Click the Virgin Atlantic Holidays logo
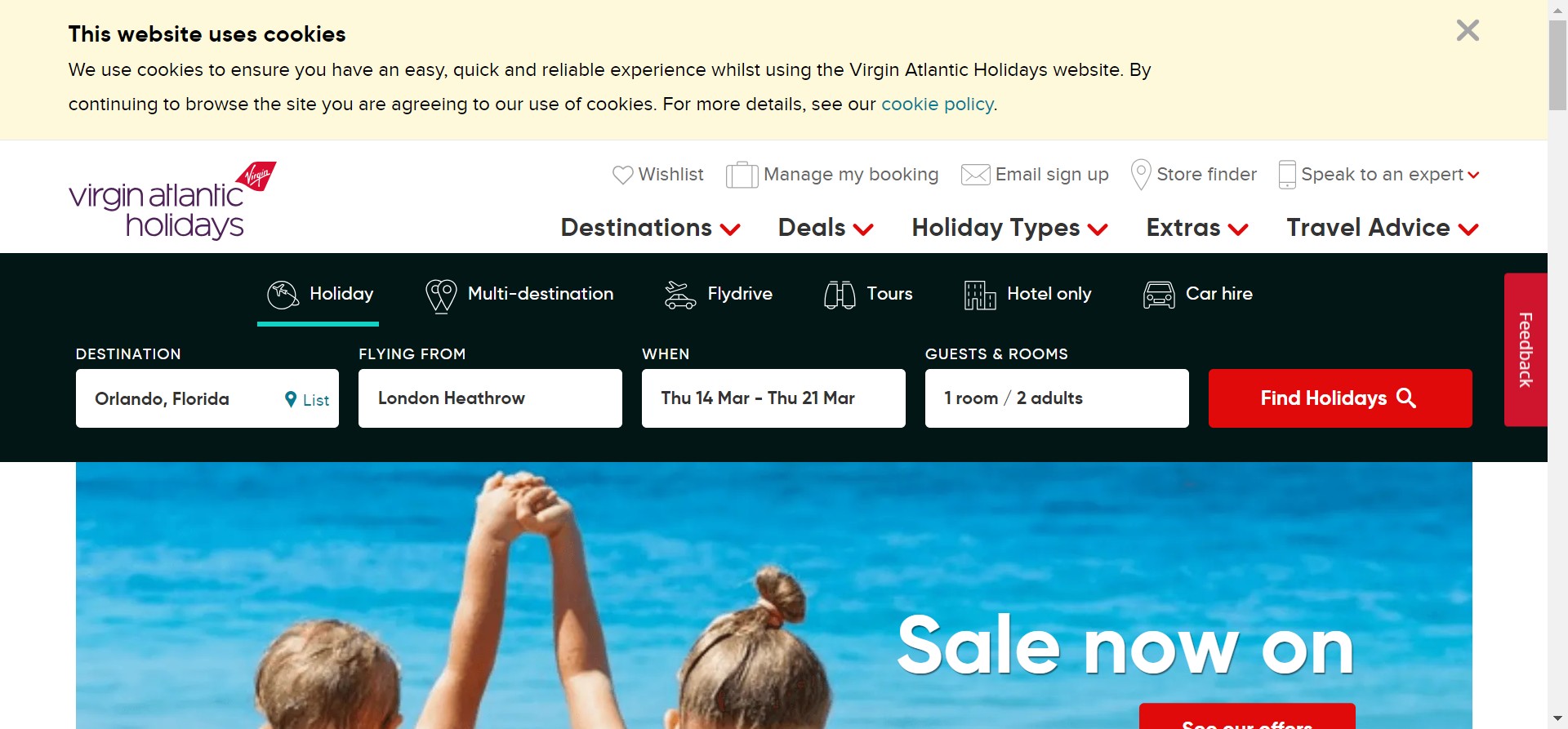1568x729 pixels. pos(172,201)
